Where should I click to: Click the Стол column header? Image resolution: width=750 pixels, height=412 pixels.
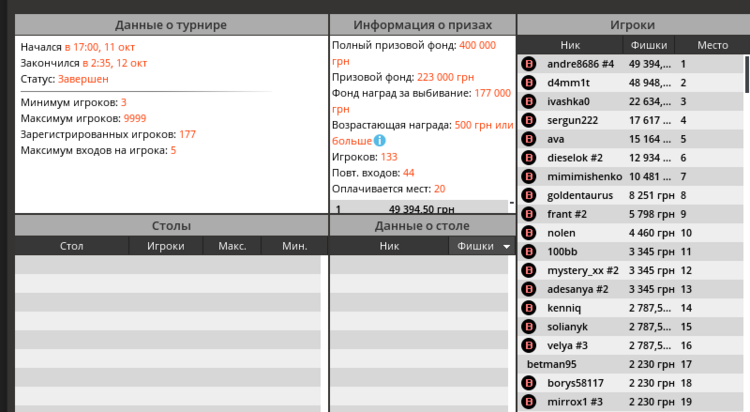72,246
